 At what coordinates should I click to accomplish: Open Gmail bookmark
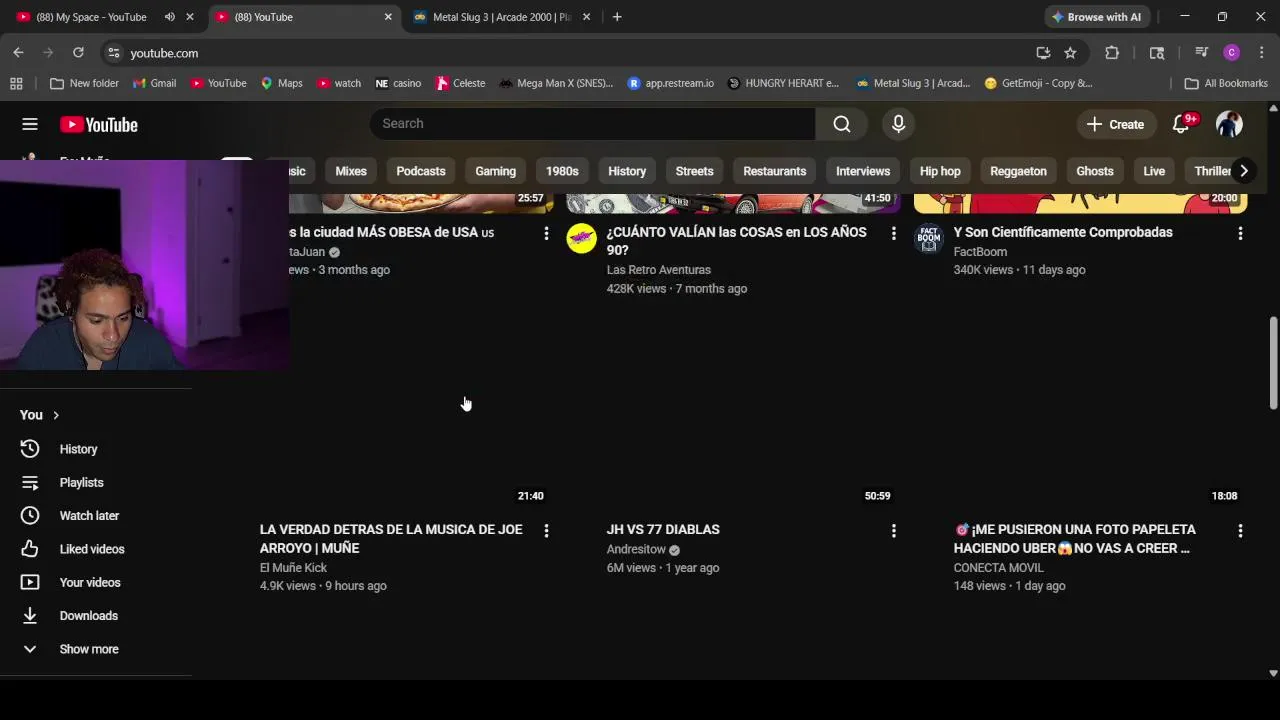click(x=154, y=83)
